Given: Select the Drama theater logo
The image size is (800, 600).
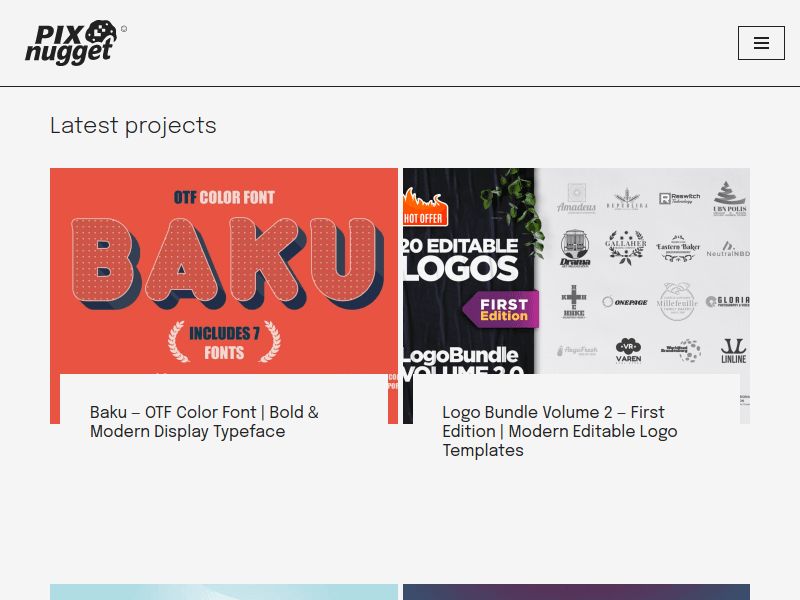Looking at the screenshot, I should coord(575,247).
